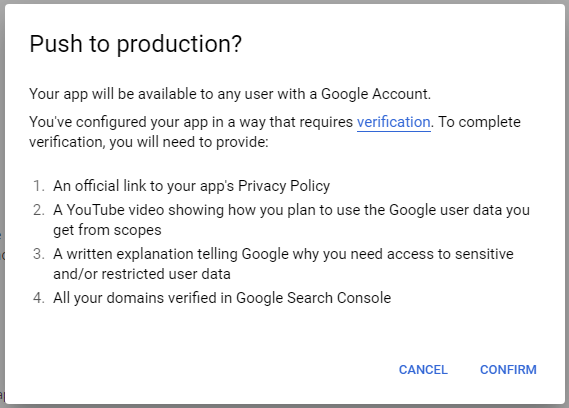Open the blue verification link
This screenshot has width=569, height=408.
[394, 122]
